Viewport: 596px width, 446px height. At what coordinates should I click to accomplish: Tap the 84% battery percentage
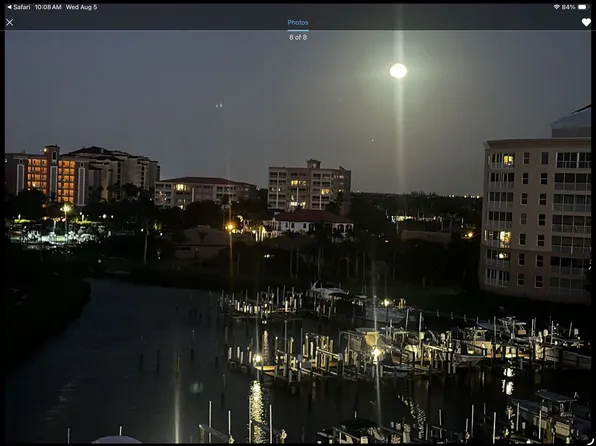568,7
